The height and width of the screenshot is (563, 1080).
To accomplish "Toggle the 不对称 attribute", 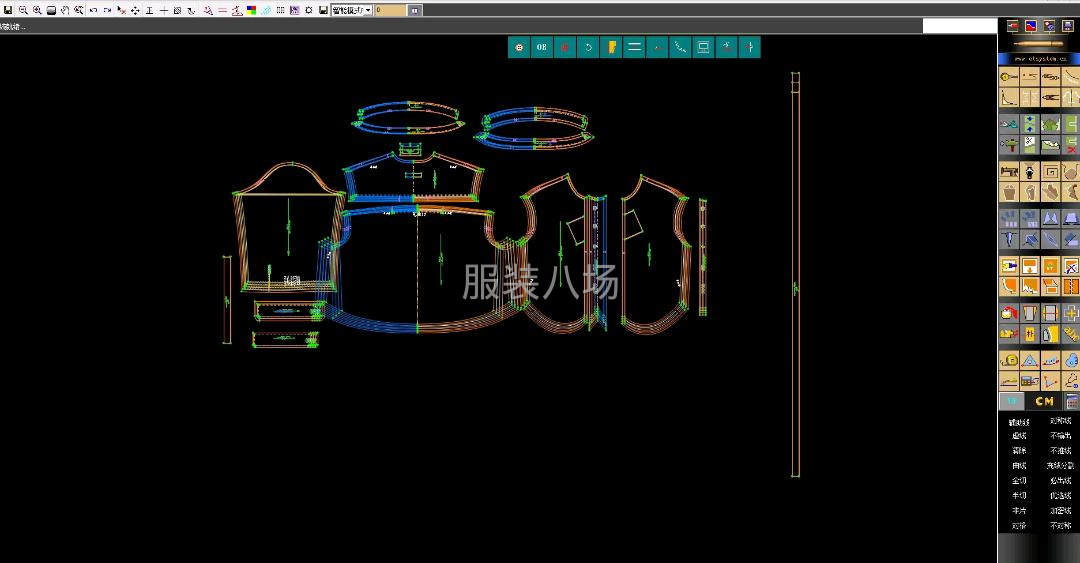I will [1061, 525].
